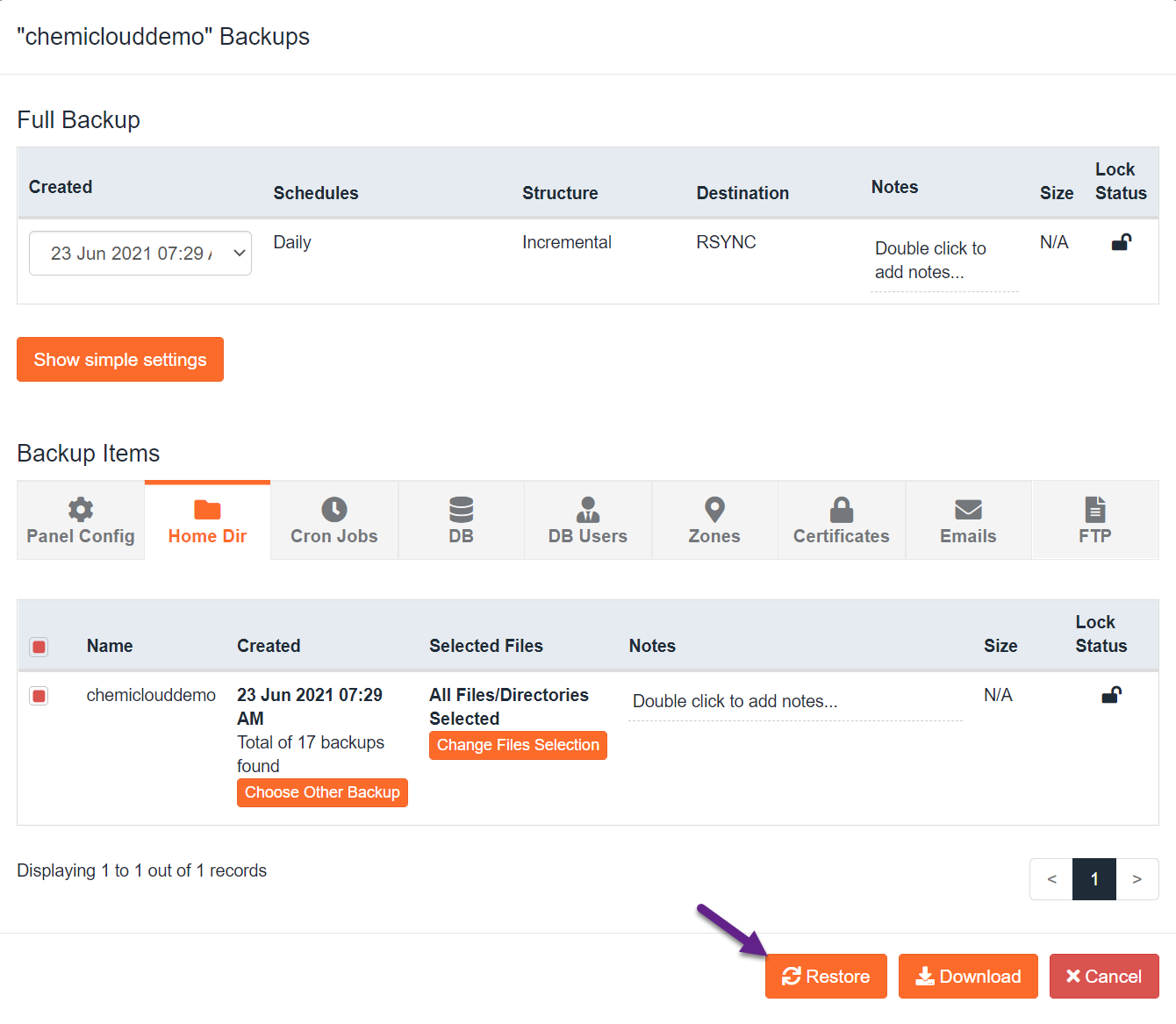Image resolution: width=1176 pixels, height=1024 pixels.
Task: Select the DB Users backup item
Action: 587,519
